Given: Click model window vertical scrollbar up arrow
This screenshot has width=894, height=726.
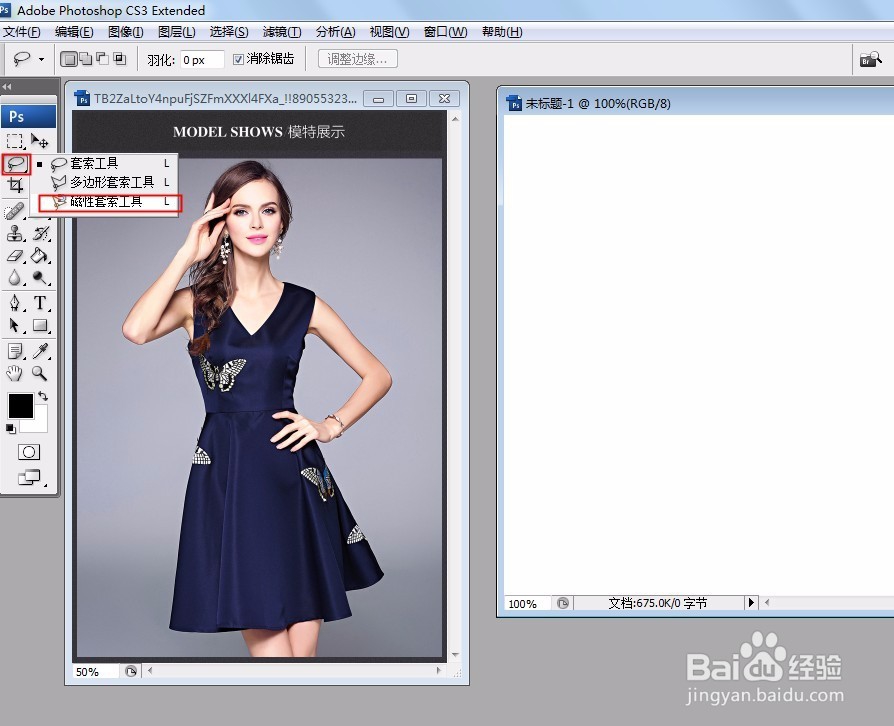Looking at the screenshot, I should click(455, 119).
